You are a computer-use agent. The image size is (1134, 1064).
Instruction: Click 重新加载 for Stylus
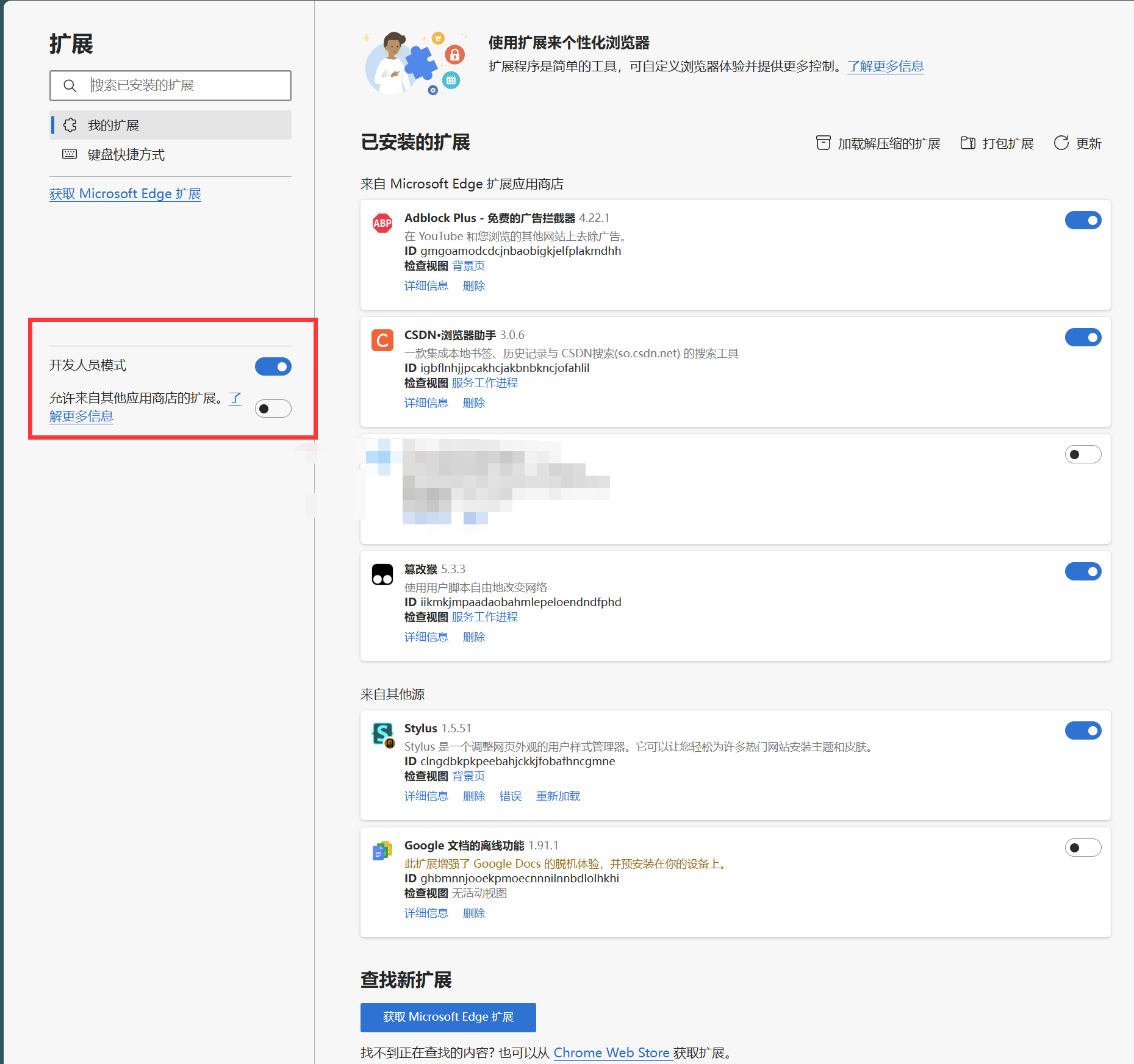pyautogui.click(x=558, y=796)
